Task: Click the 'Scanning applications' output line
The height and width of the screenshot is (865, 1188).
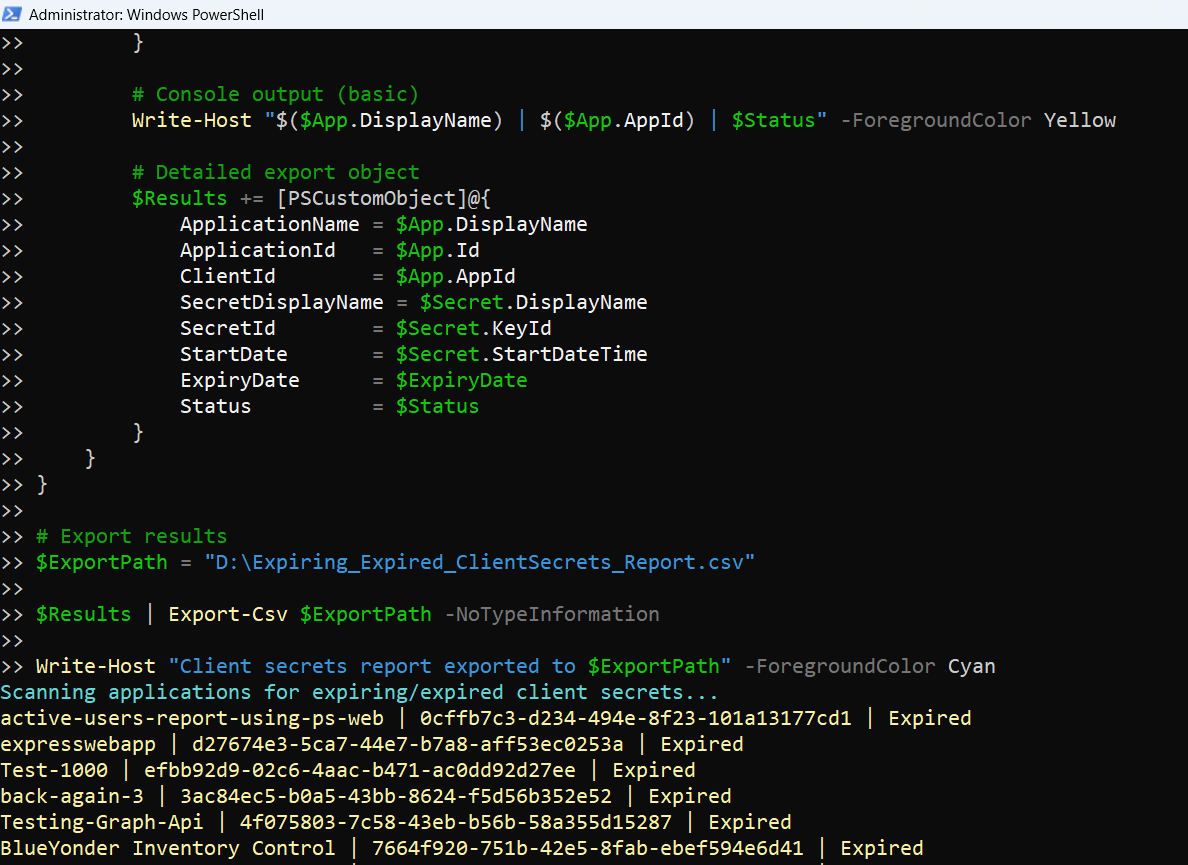Action: (x=359, y=692)
